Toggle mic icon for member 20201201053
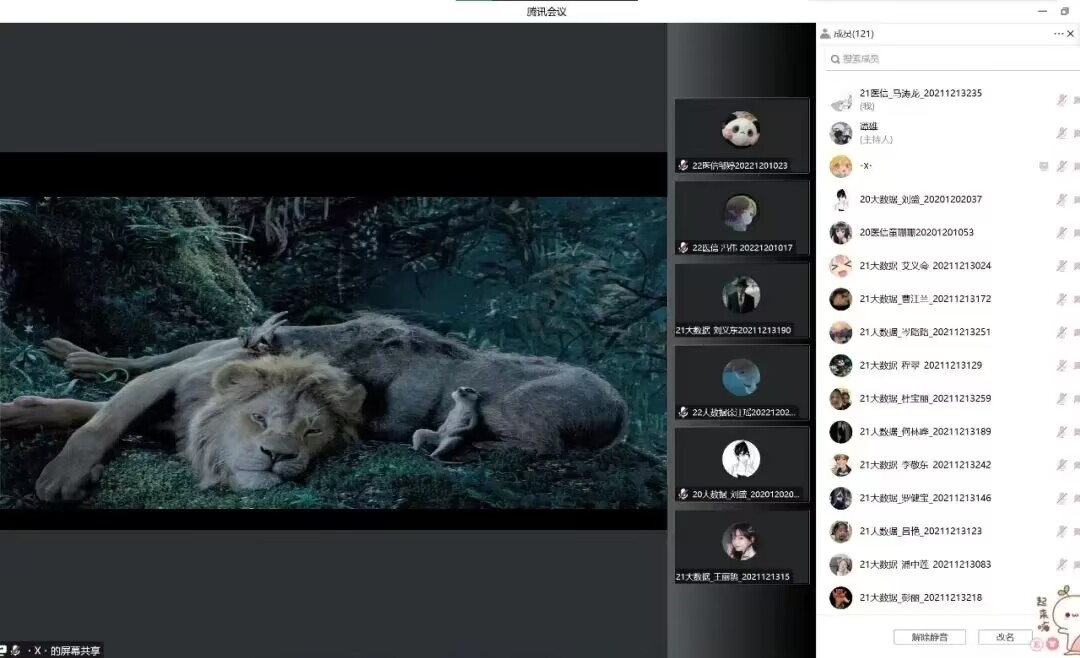 pyautogui.click(x=1061, y=233)
